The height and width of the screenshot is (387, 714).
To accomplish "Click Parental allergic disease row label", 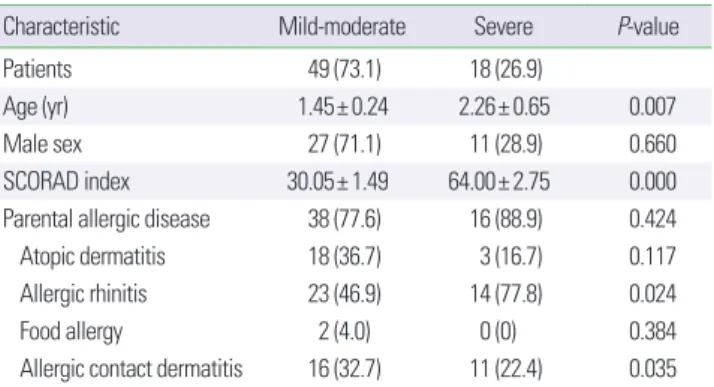I will [107, 219].
